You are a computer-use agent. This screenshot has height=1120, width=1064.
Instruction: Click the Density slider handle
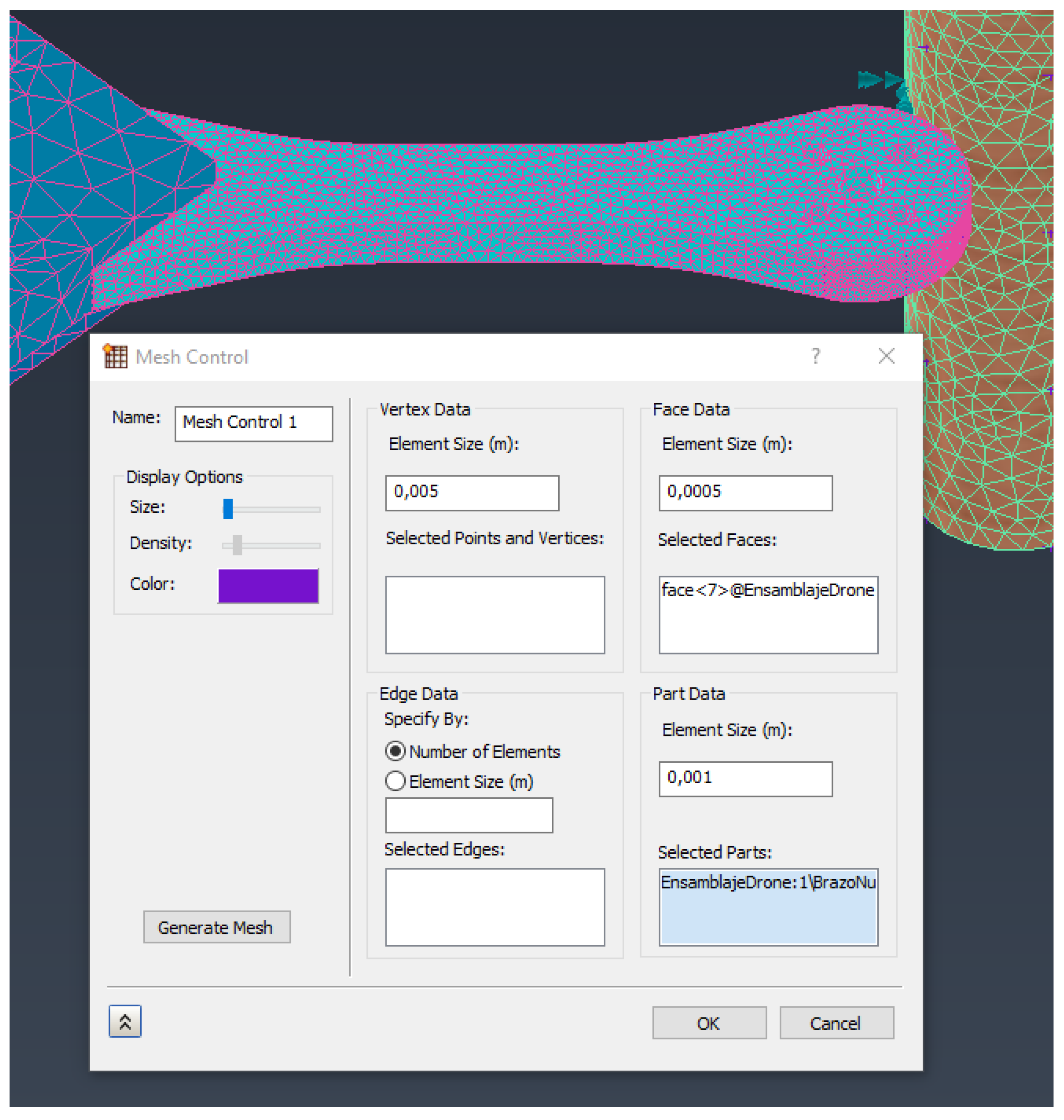coord(237,545)
